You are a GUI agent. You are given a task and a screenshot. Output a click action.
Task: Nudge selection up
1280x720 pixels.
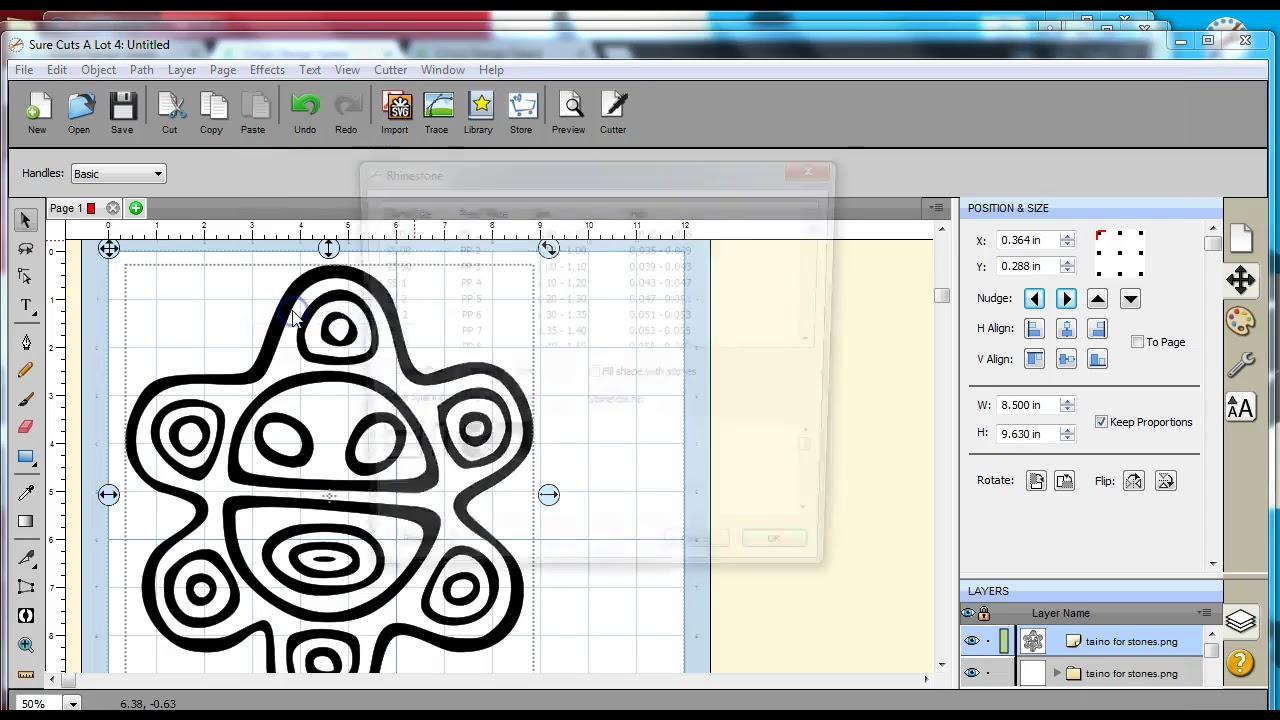(1098, 299)
